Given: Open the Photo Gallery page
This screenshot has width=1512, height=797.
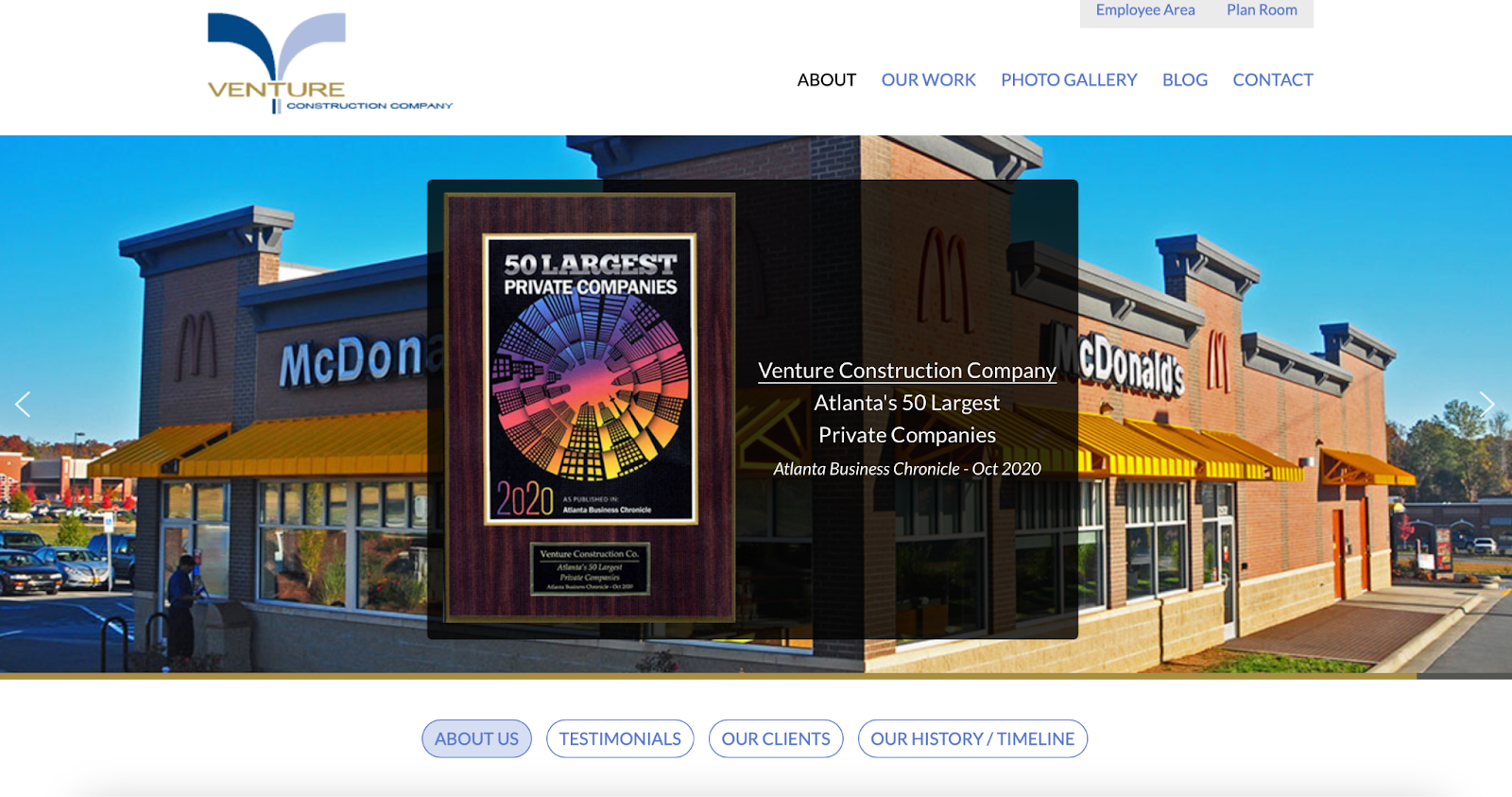Looking at the screenshot, I should pos(1069,80).
